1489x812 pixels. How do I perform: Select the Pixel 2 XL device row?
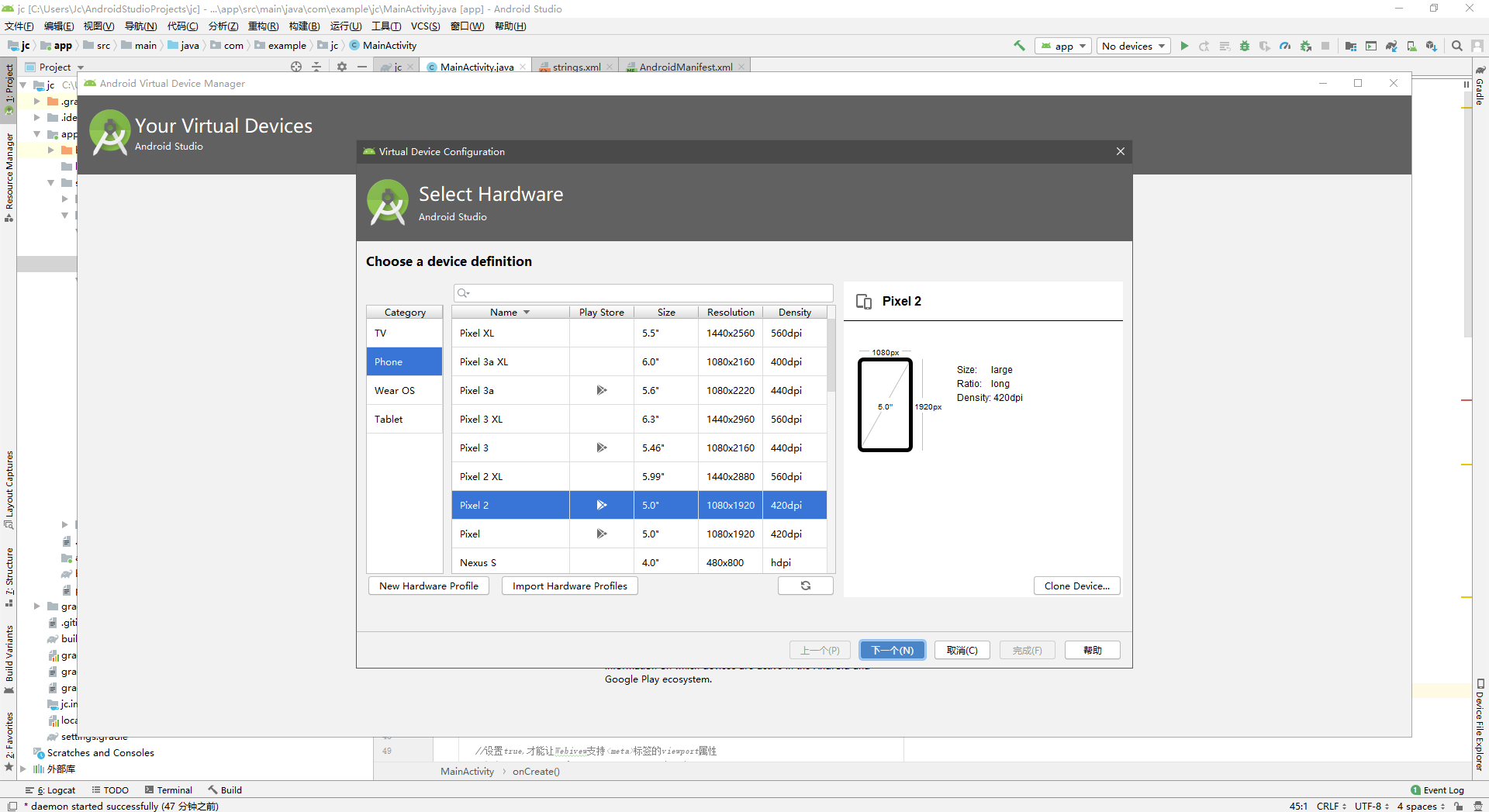pos(639,476)
